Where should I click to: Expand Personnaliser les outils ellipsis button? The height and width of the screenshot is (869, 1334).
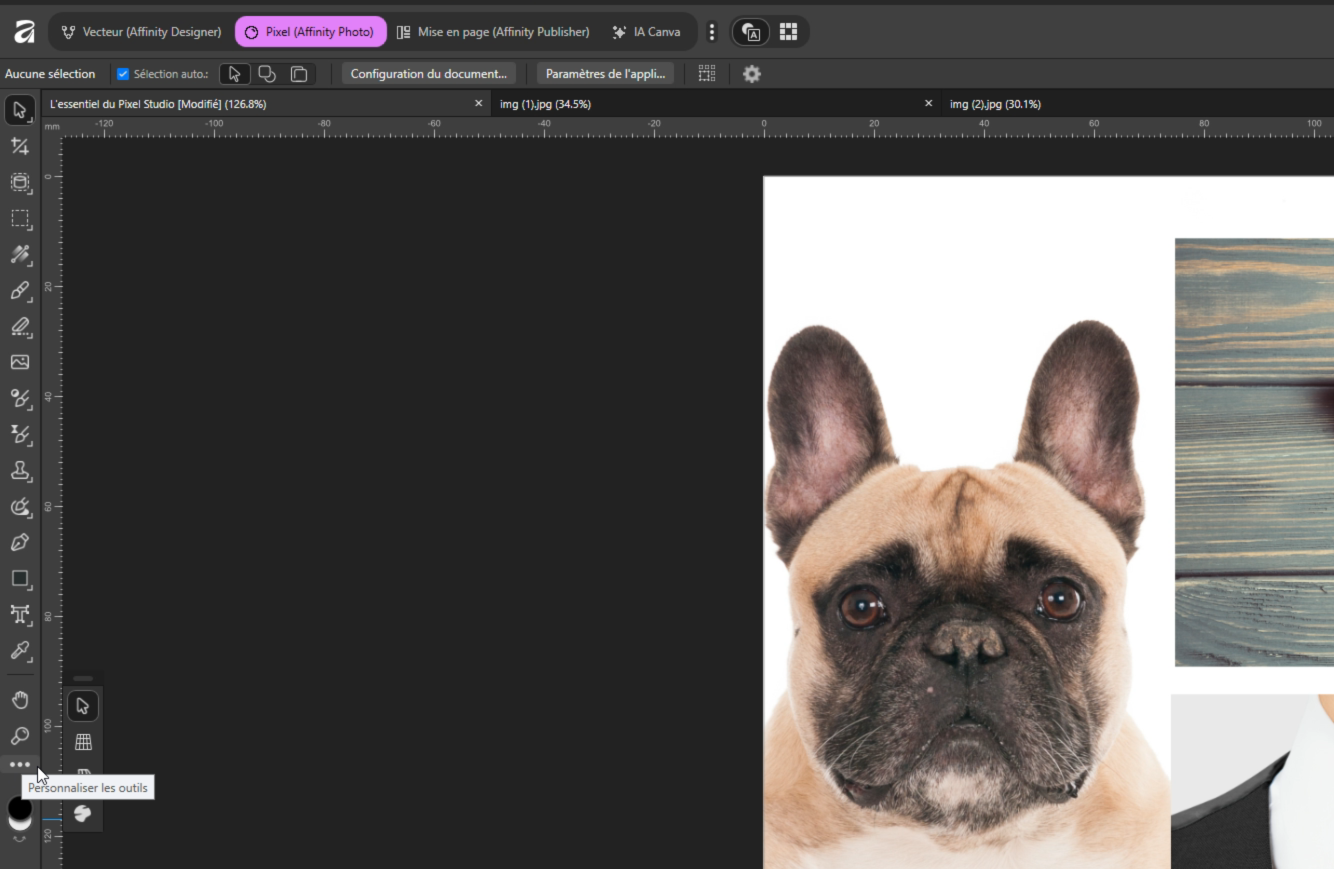19,765
